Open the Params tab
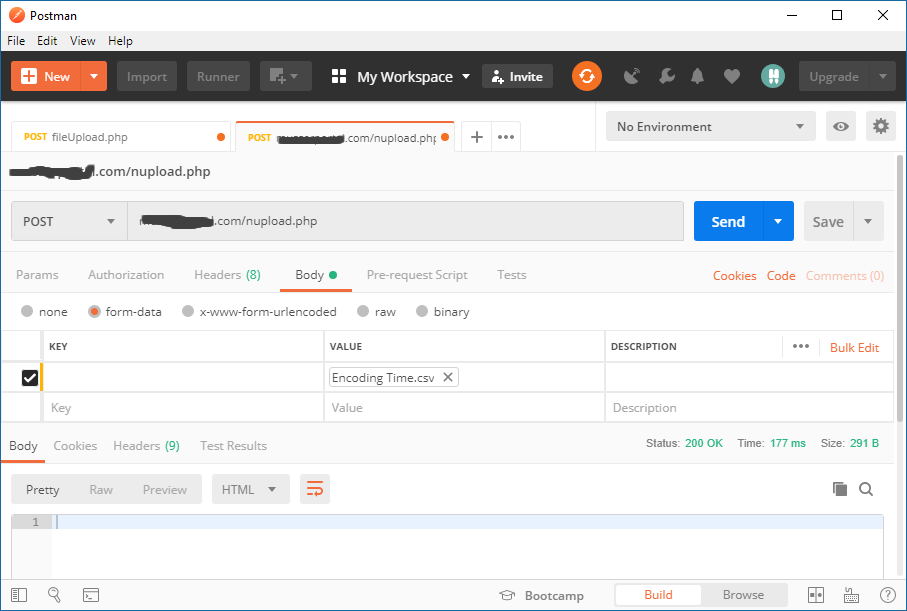Screen dimensions: 907x611 (37, 275)
